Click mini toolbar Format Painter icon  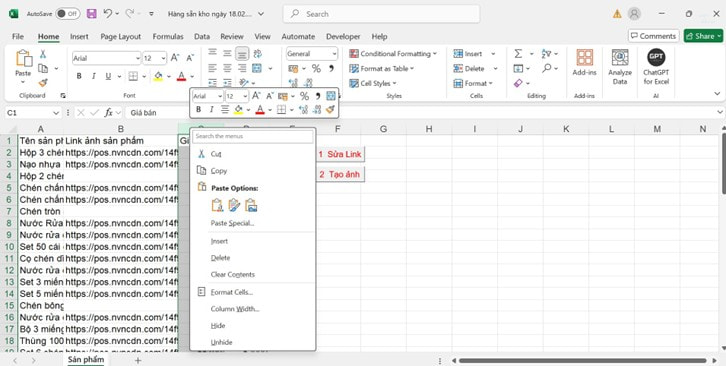(x=330, y=110)
